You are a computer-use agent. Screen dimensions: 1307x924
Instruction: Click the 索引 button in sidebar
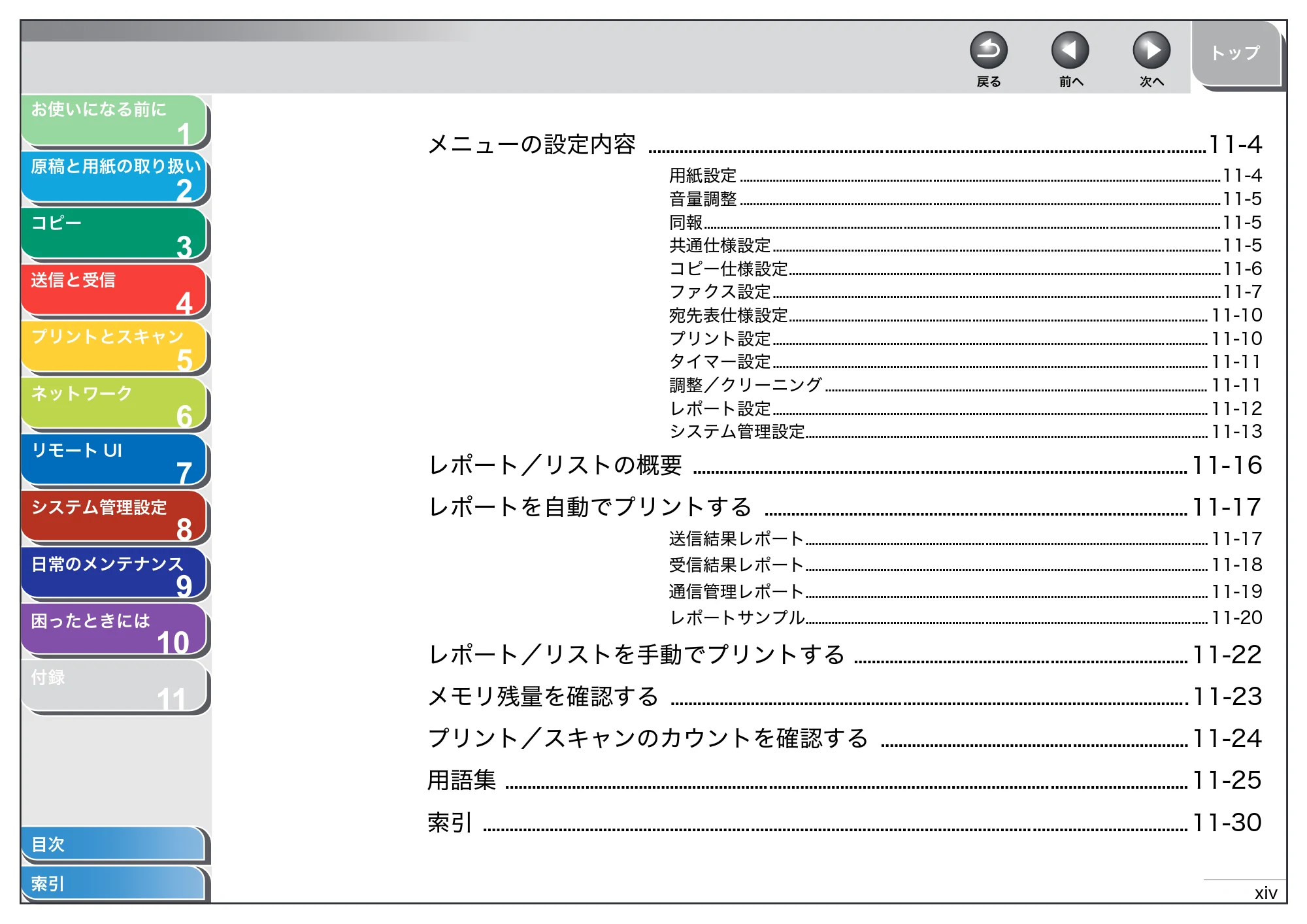[x=113, y=884]
